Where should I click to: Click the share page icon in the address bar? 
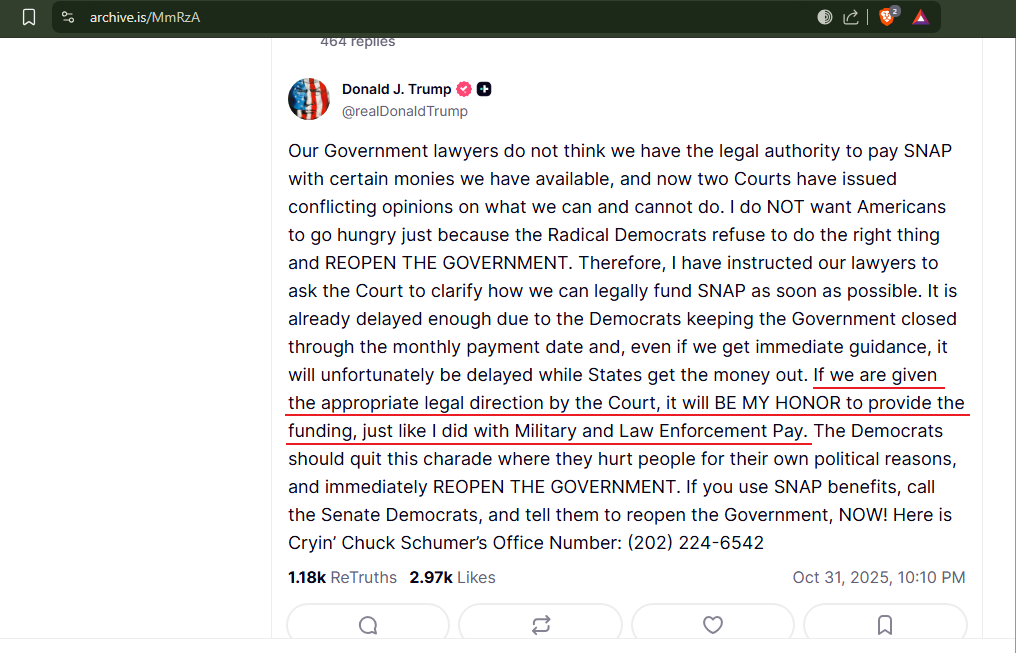point(850,17)
